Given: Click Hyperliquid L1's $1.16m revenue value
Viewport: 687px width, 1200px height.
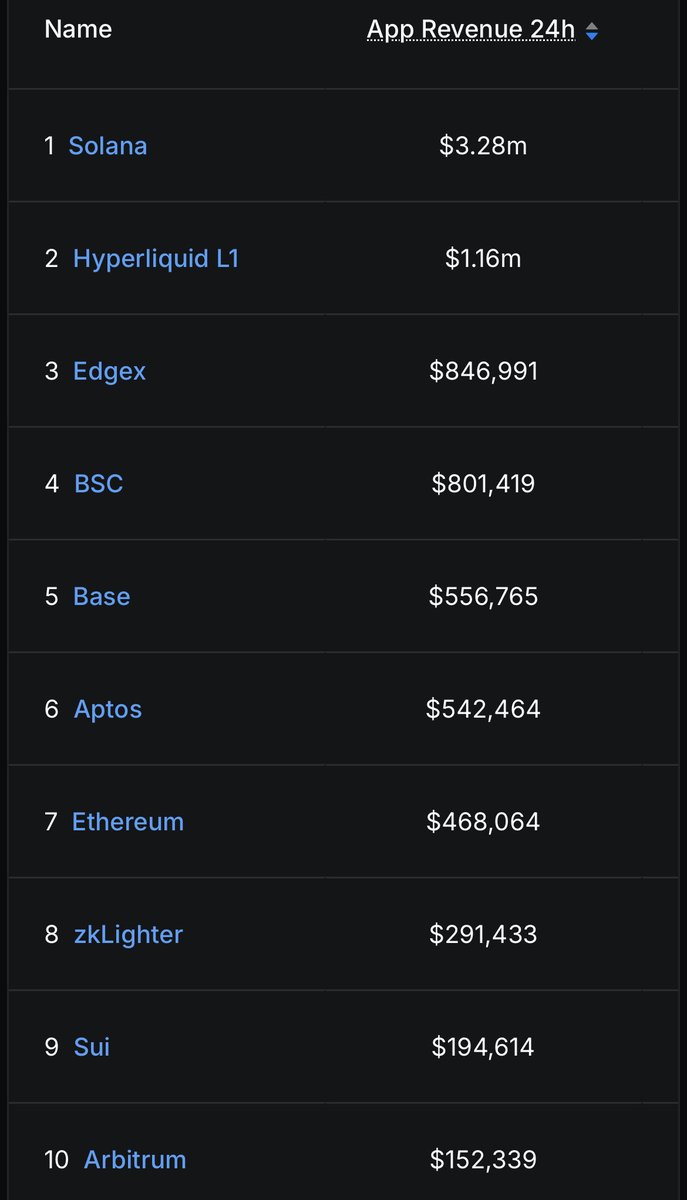Looking at the screenshot, I should coord(483,259).
